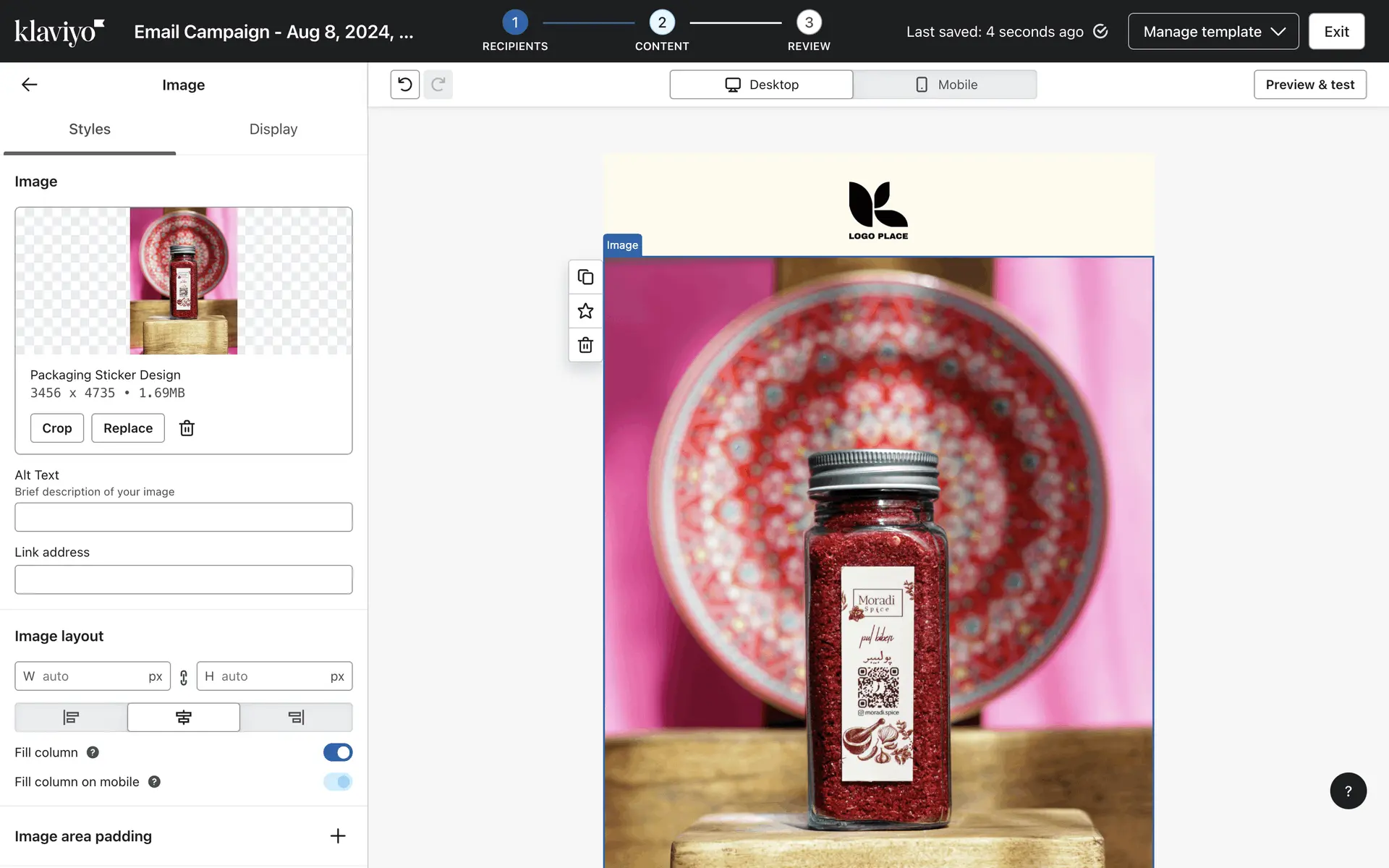Save block with the star icon
The image size is (1389, 868).
[585, 311]
